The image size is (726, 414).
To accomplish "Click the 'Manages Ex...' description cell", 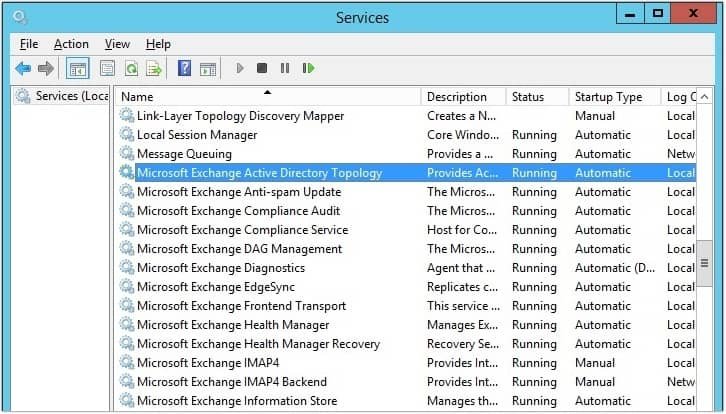I will coord(463,325).
